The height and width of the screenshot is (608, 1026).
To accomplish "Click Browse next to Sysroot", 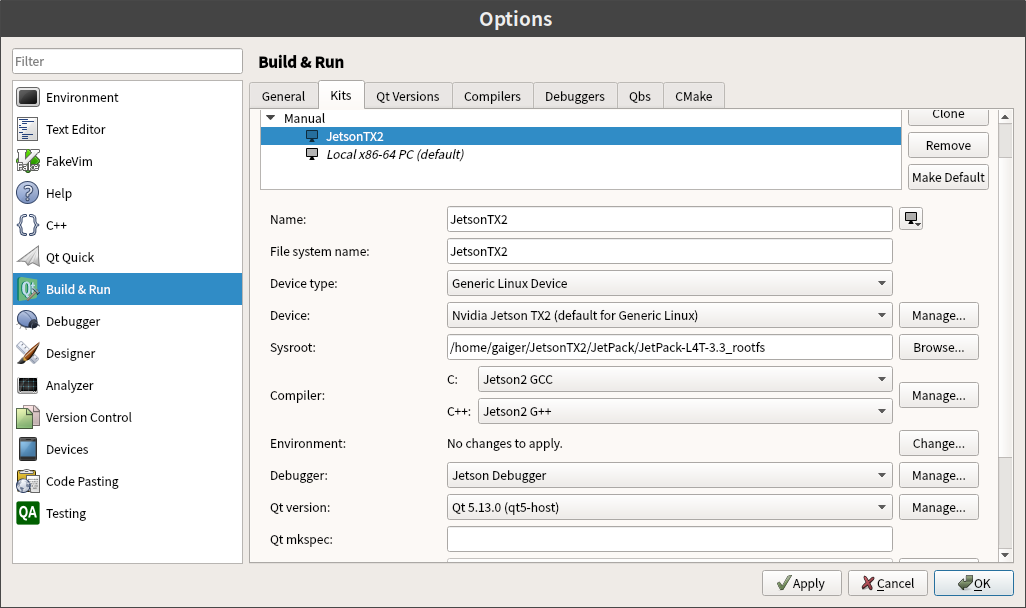I will 938,347.
